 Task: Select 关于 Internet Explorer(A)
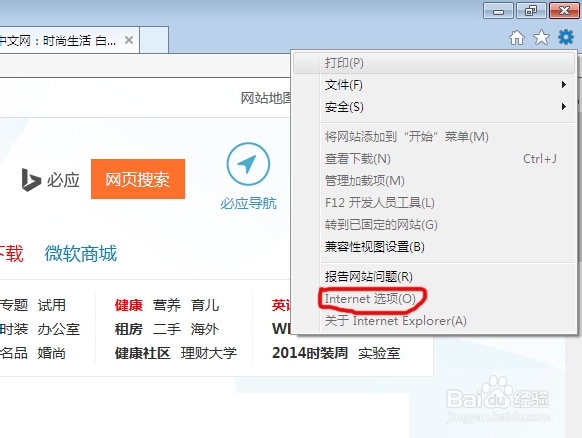(434, 321)
